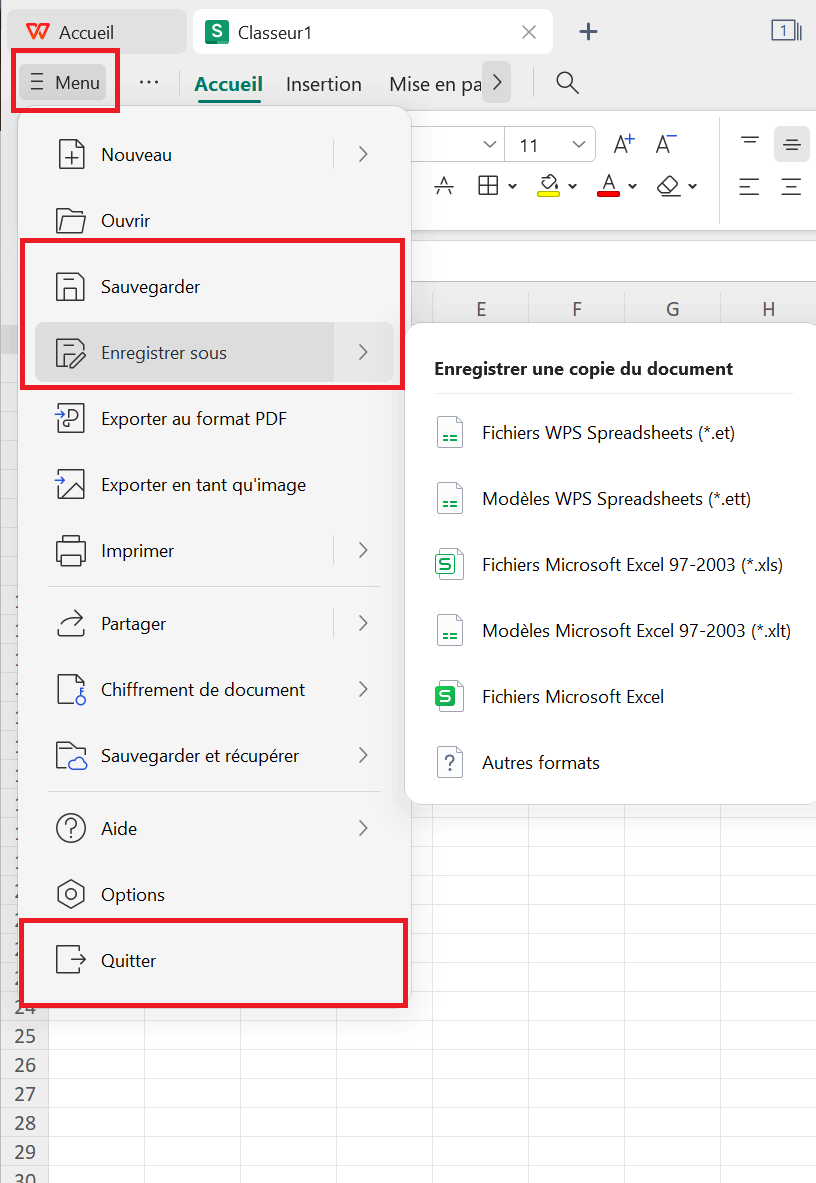Apply yellow fill color bucket

(548, 185)
